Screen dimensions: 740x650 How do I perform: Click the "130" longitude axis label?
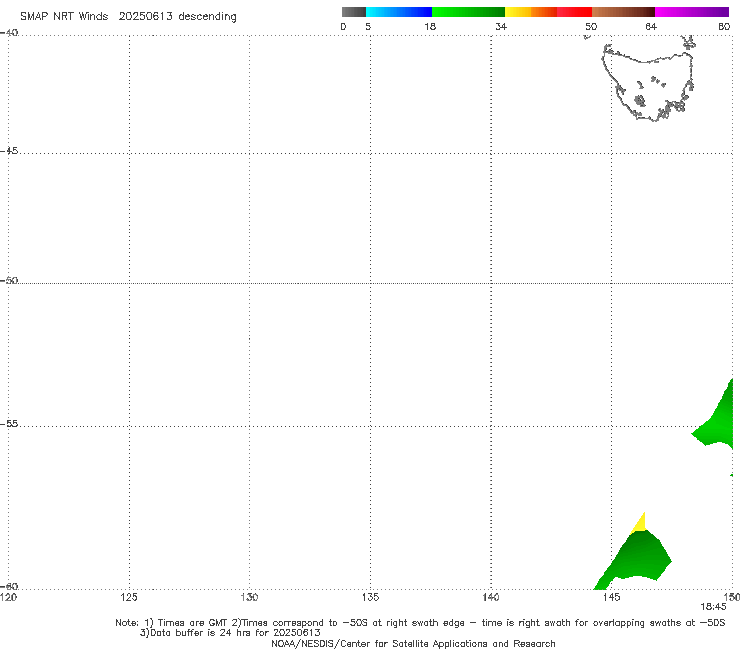(x=249, y=598)
